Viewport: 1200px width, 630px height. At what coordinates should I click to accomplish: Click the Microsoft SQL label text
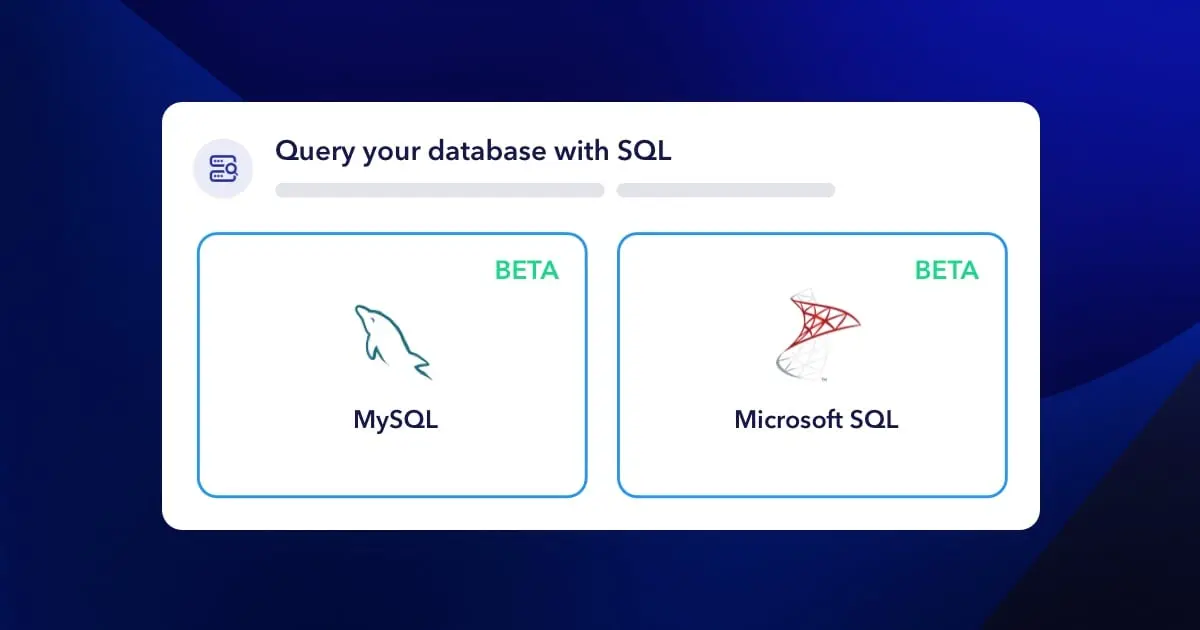(814, 419)
